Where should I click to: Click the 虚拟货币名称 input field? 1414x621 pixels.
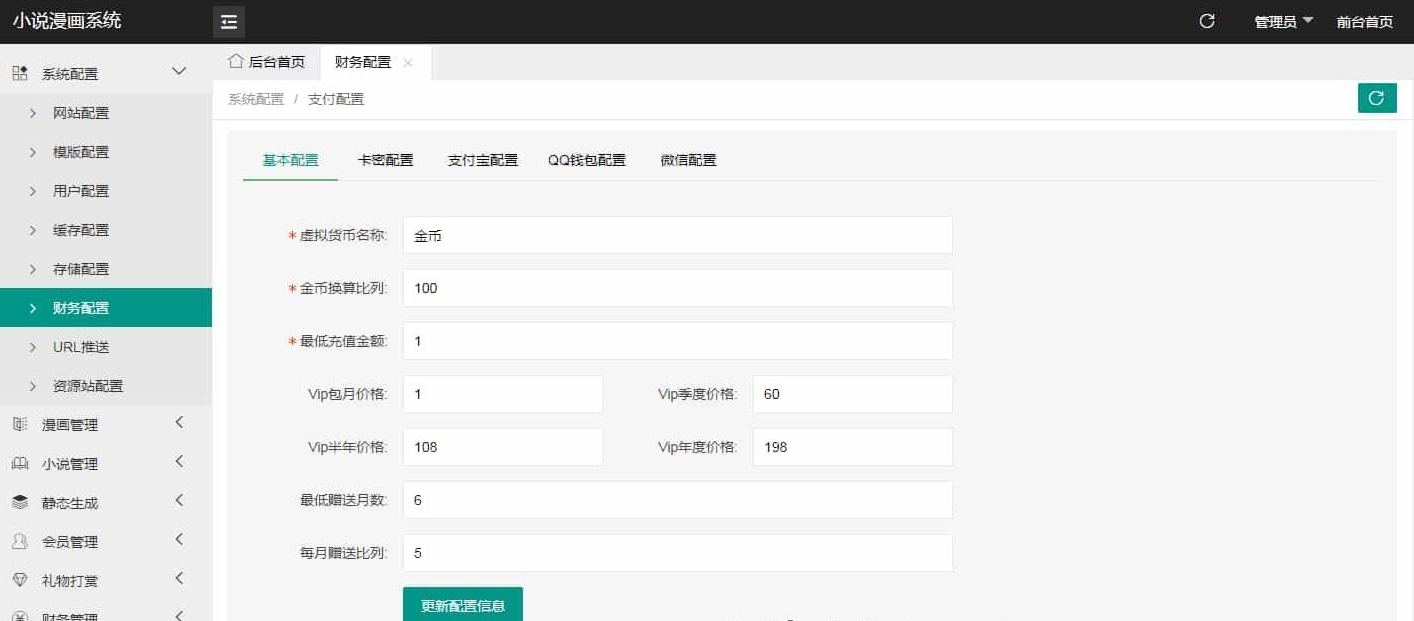677,236
